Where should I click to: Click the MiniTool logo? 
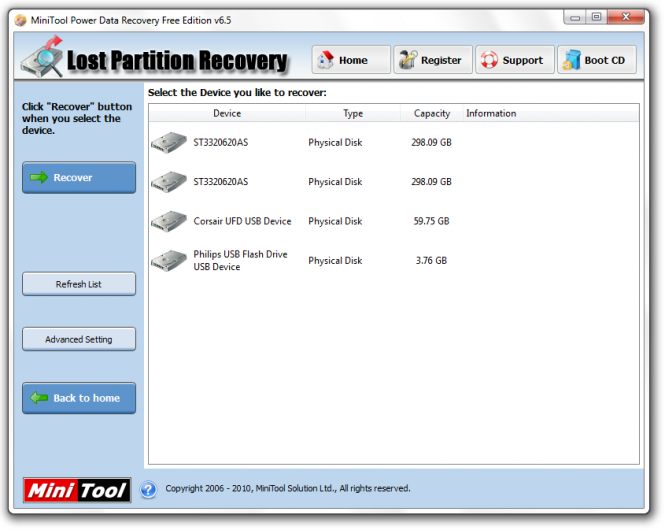77,491
